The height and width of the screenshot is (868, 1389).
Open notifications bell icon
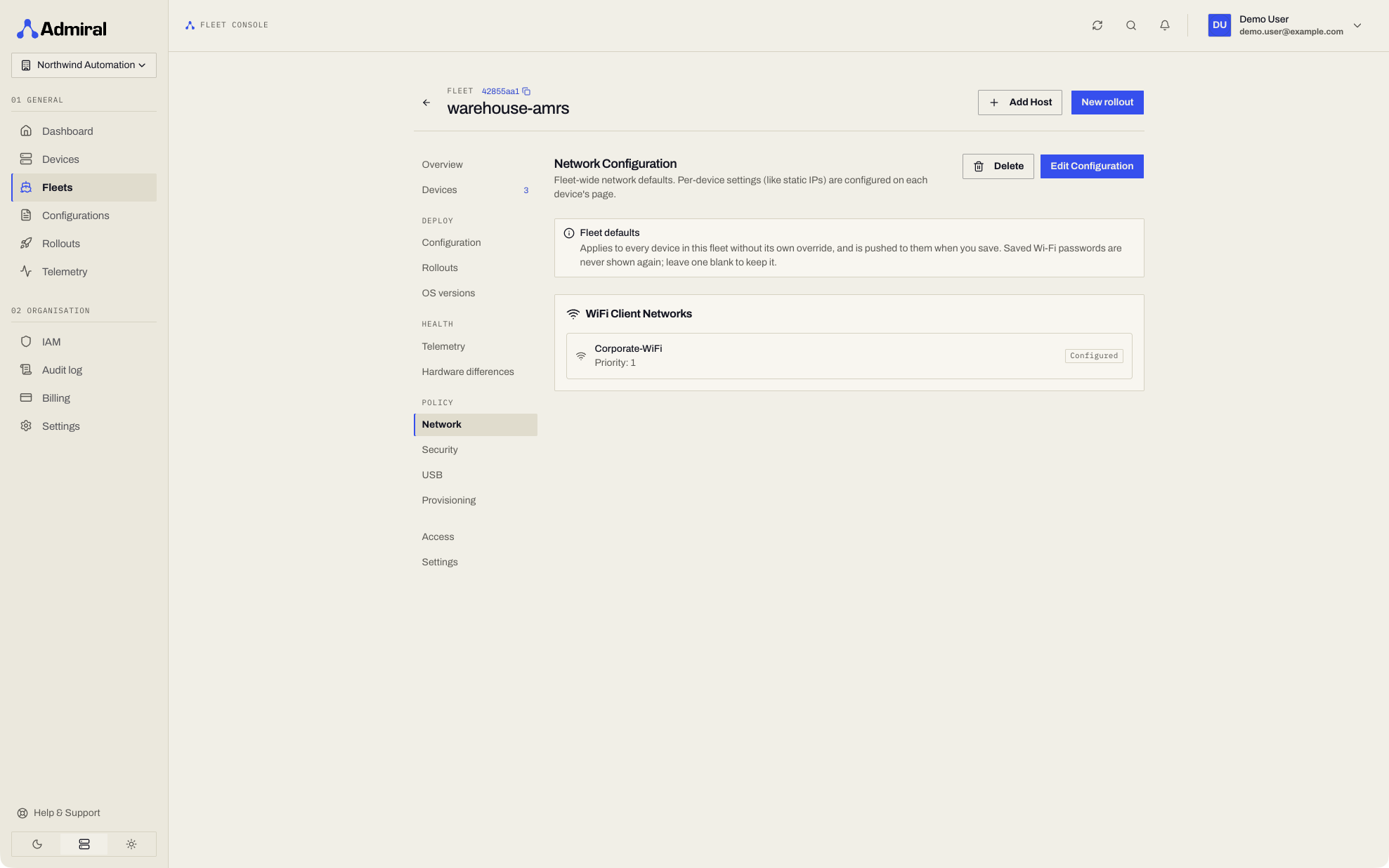[x=1164, y=25]
